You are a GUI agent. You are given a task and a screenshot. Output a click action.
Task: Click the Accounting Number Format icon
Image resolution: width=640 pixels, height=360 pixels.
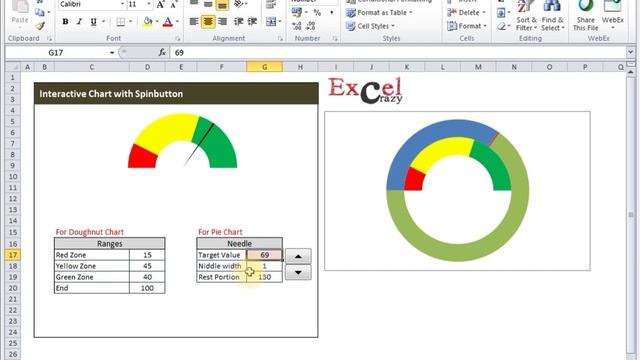pyautogui.click(x=297, y=13)
